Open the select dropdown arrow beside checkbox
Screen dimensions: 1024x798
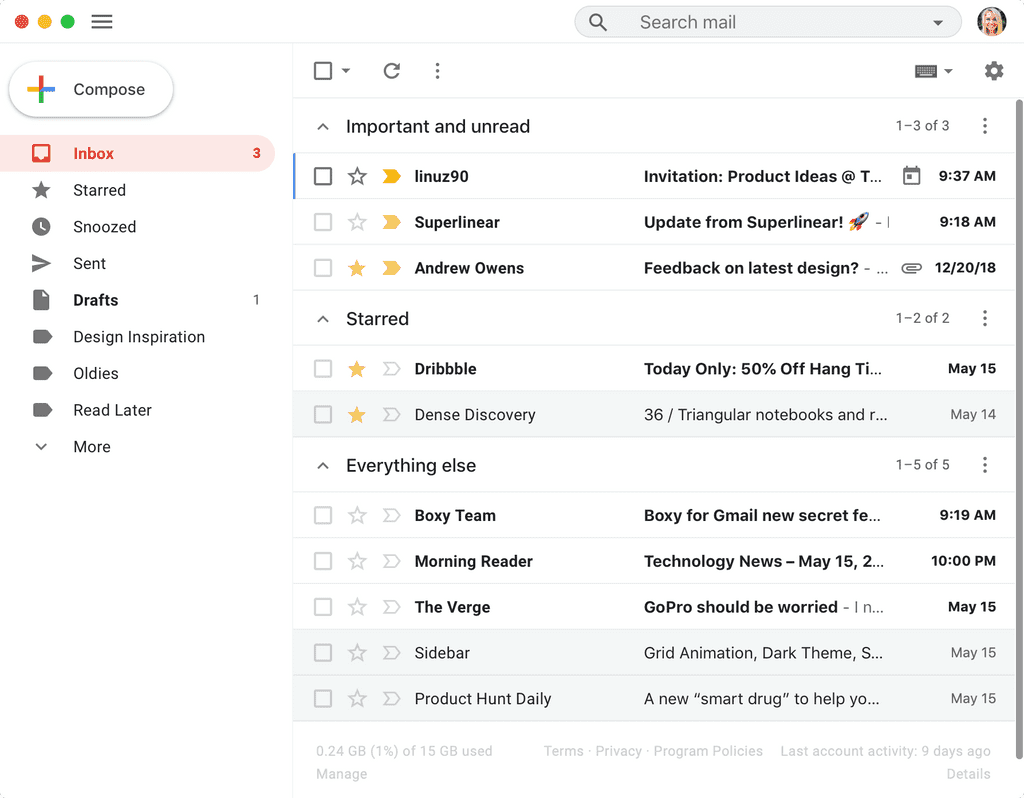346,71
